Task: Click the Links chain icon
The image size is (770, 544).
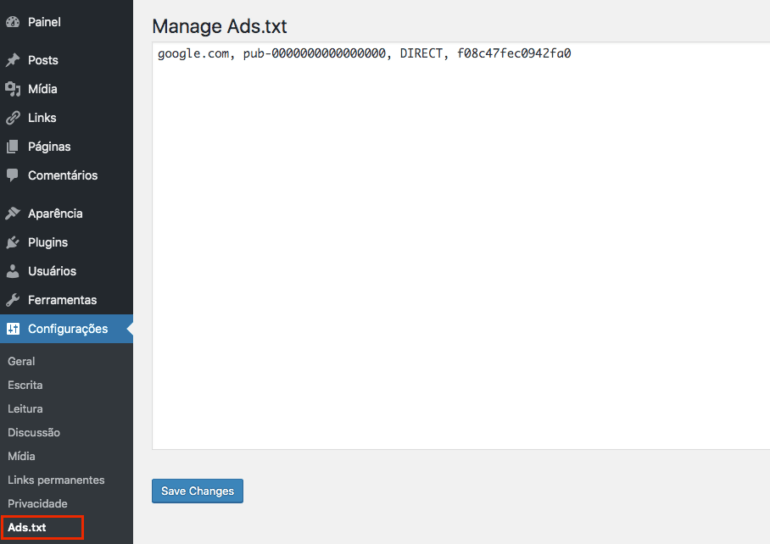Action: coord(13,118)
